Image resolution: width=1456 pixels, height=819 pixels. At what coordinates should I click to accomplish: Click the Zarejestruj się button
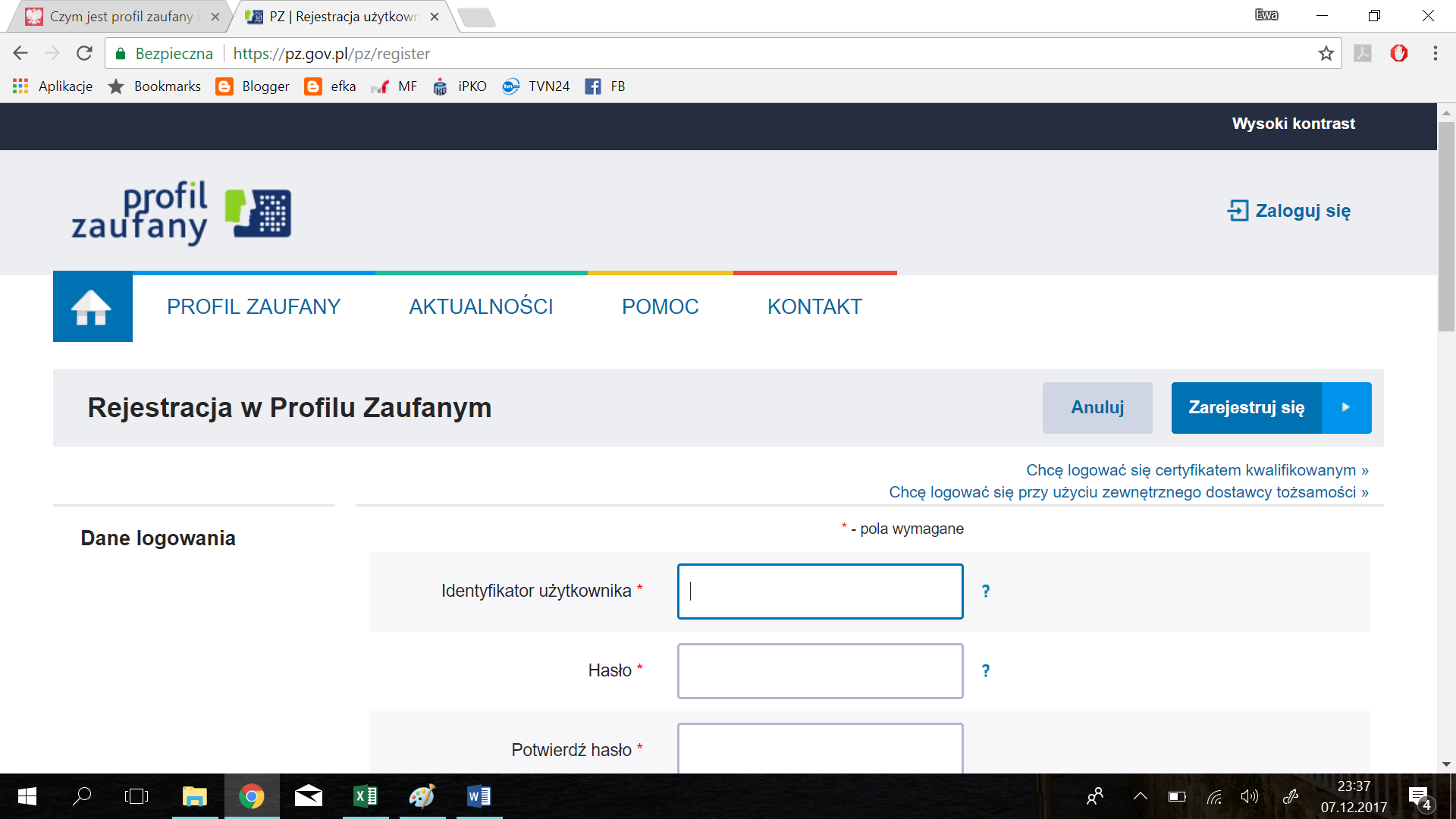[1271, 408]
